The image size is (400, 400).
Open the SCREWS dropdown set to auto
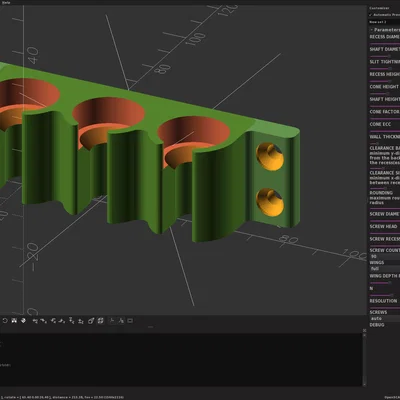[x=385, y=319]
